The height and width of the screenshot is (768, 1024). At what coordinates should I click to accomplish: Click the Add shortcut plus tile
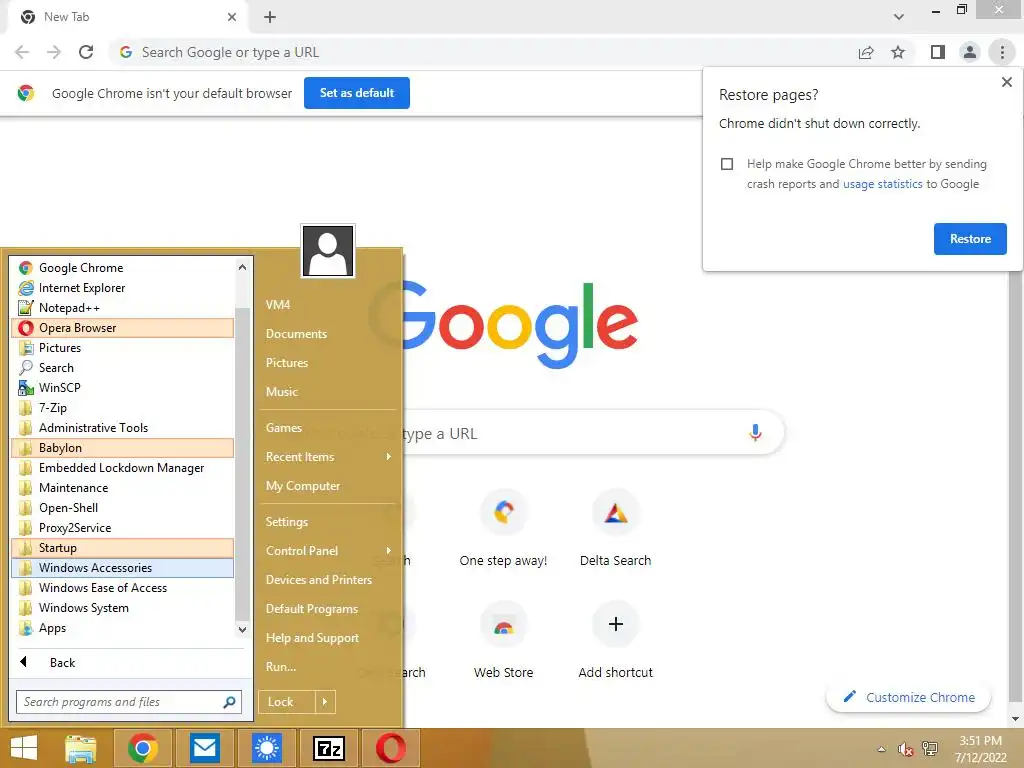click(615, 642)
